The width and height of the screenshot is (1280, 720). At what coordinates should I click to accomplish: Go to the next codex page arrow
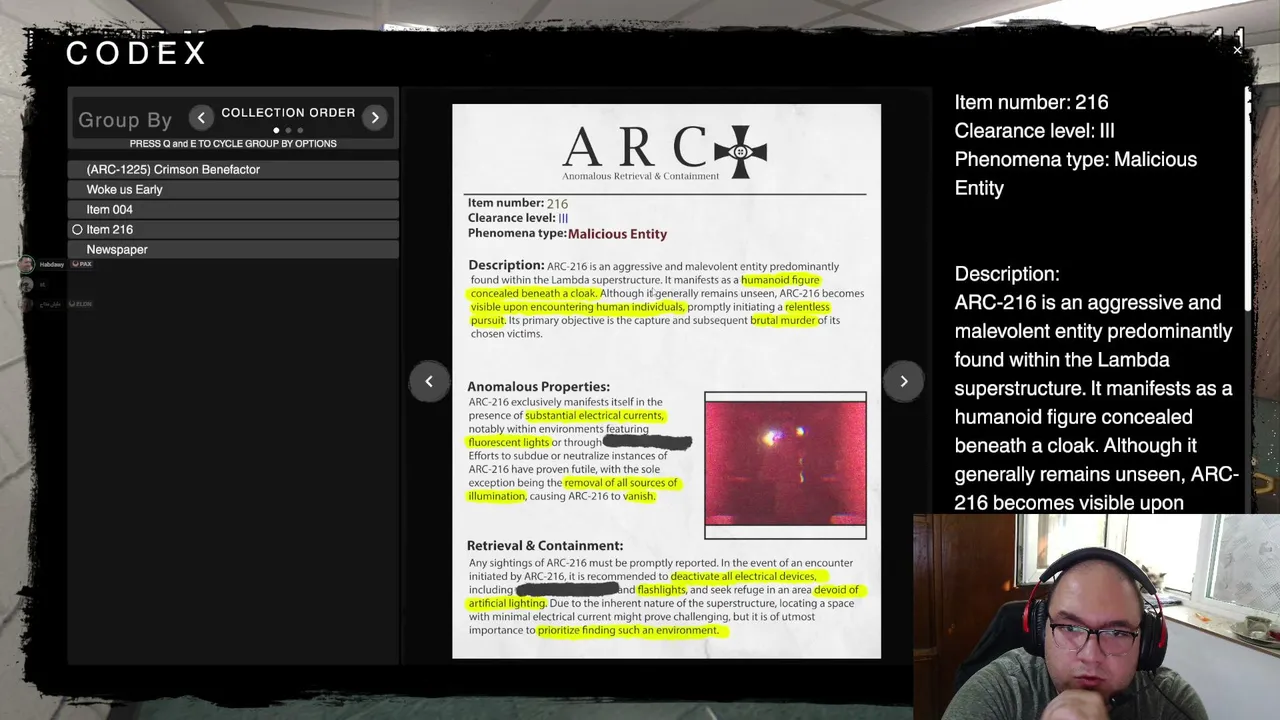tap(903, 381)
